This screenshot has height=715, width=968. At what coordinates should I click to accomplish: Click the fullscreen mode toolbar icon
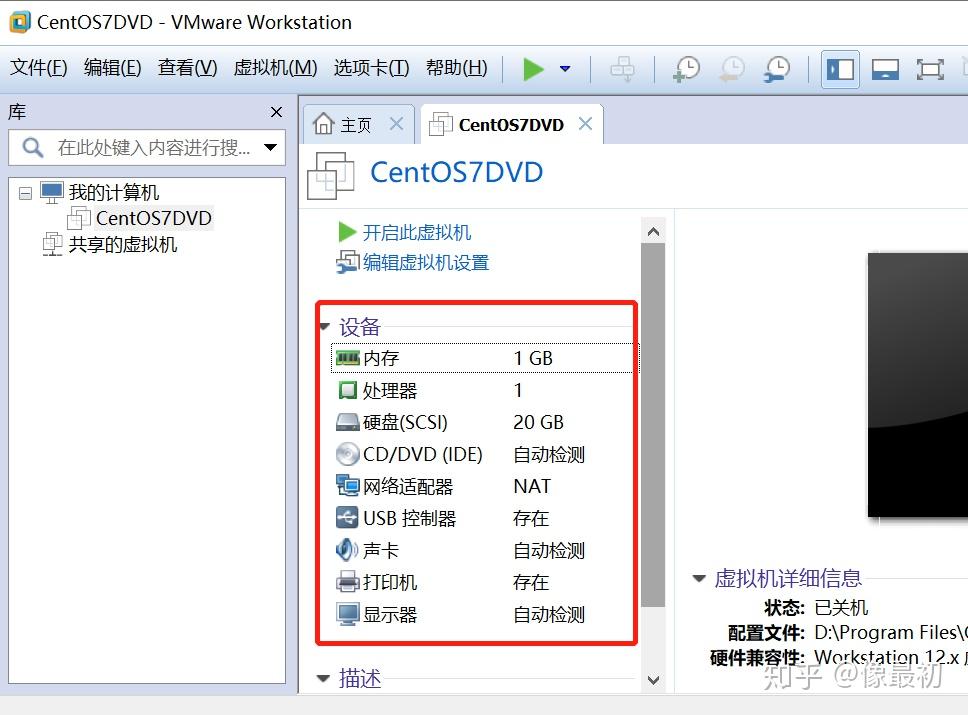pos(930,69)
